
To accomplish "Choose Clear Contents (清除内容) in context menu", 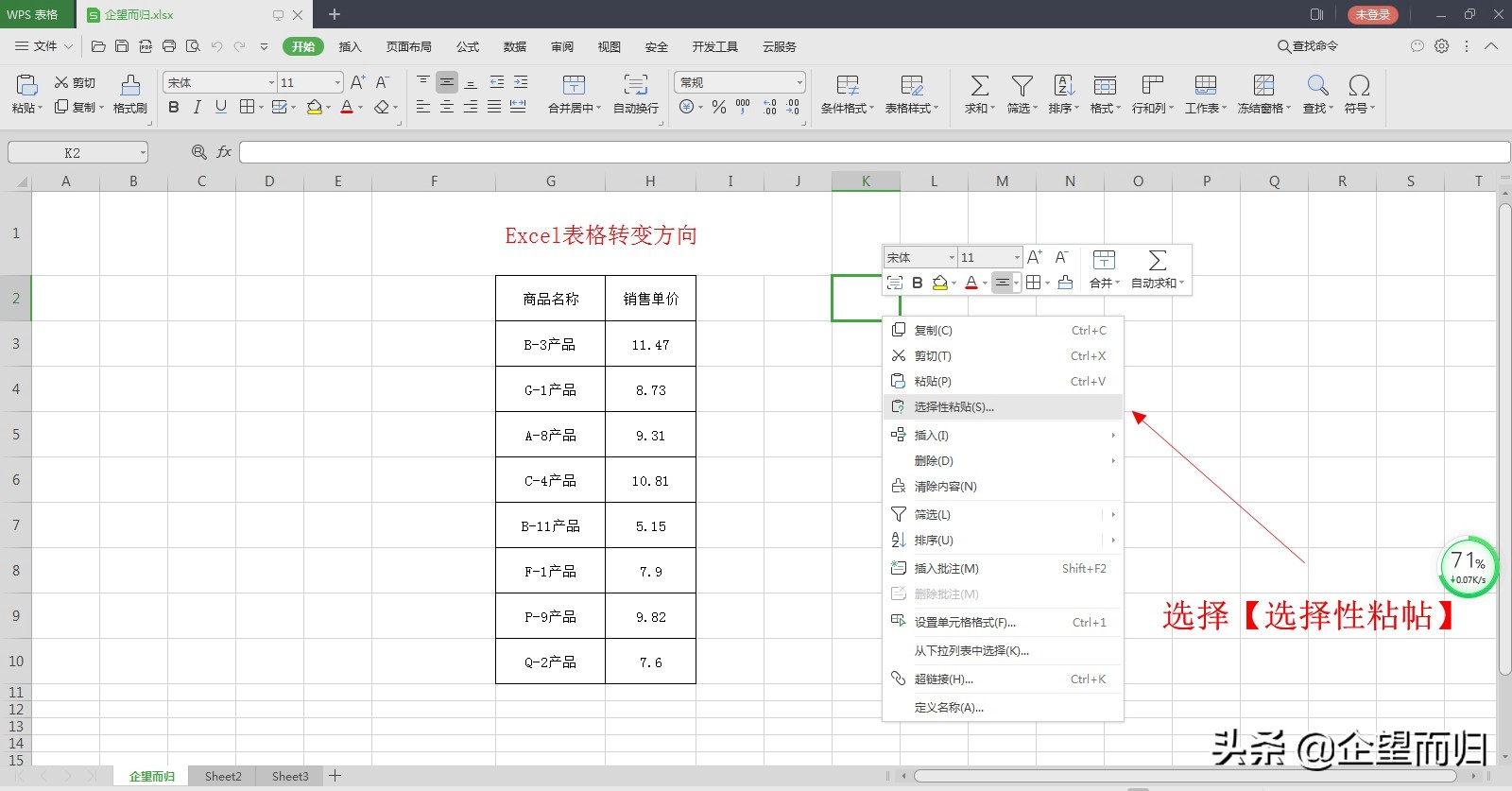I will coord(1003,487).
